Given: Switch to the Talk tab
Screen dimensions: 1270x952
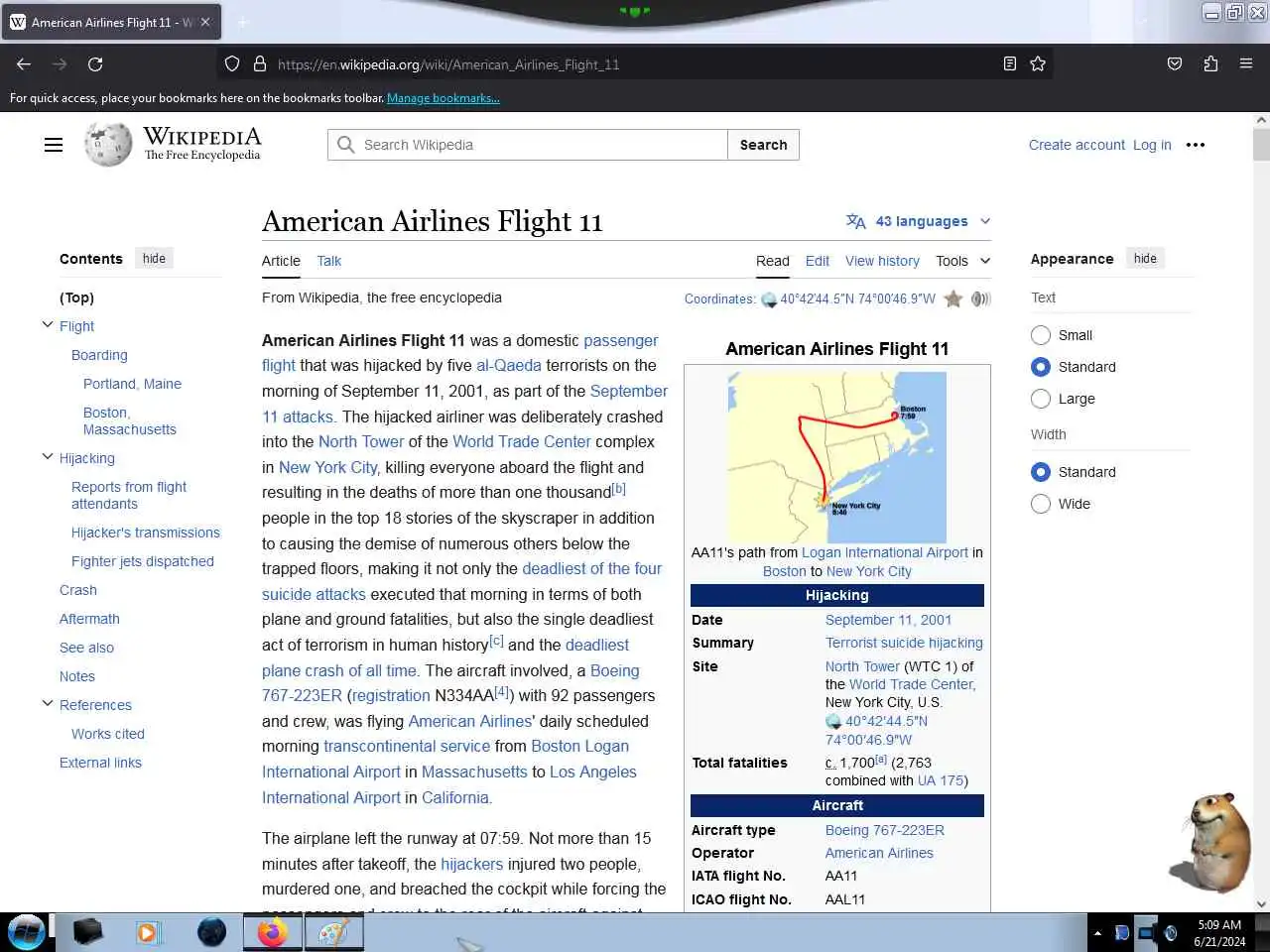Looking at the screenshot, I should pos(328,261).
